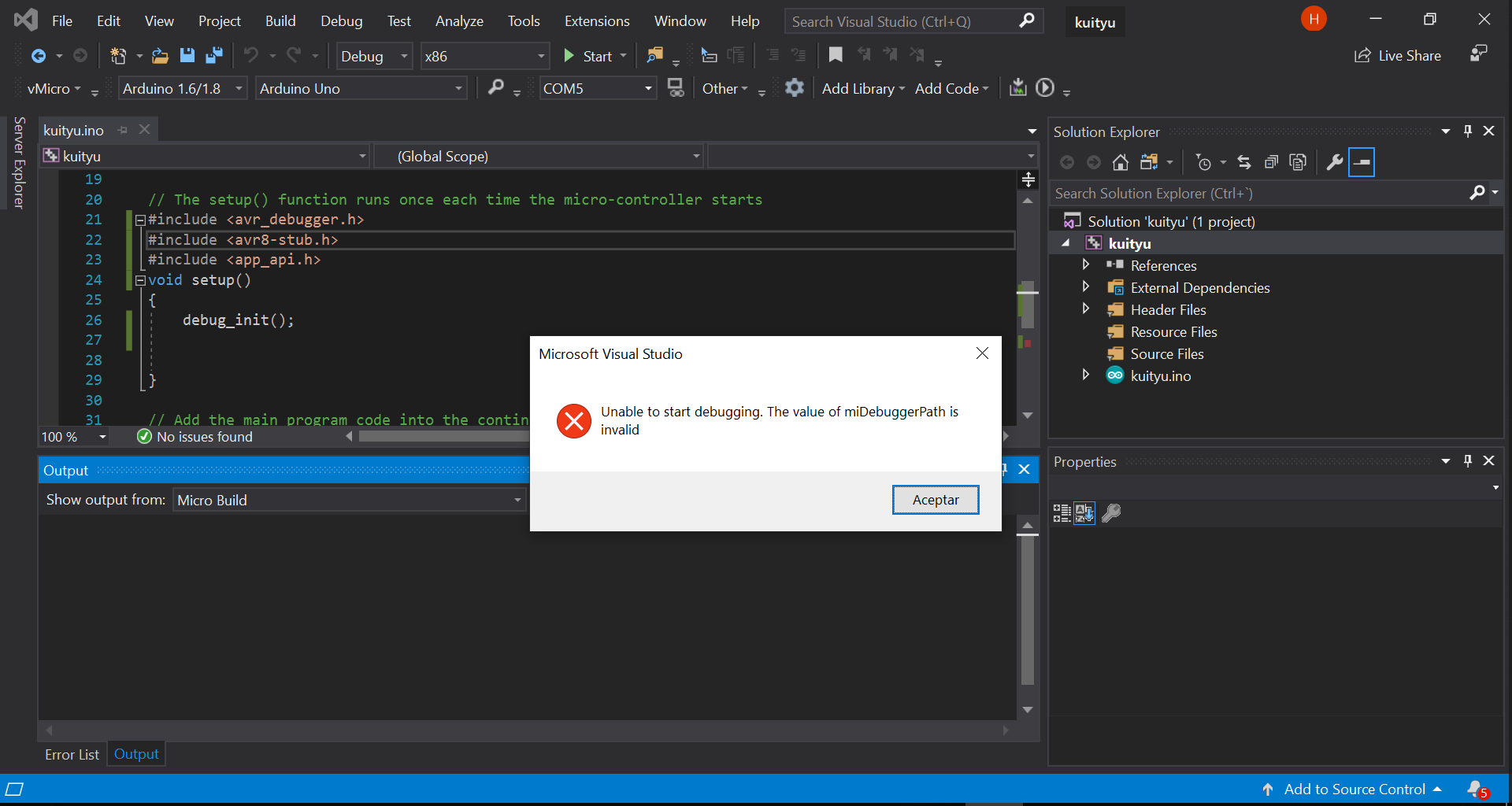Viewport: 1512px width, 806px height.
Task: Expand the External Dependencies node
Action: click(1086, 287)
